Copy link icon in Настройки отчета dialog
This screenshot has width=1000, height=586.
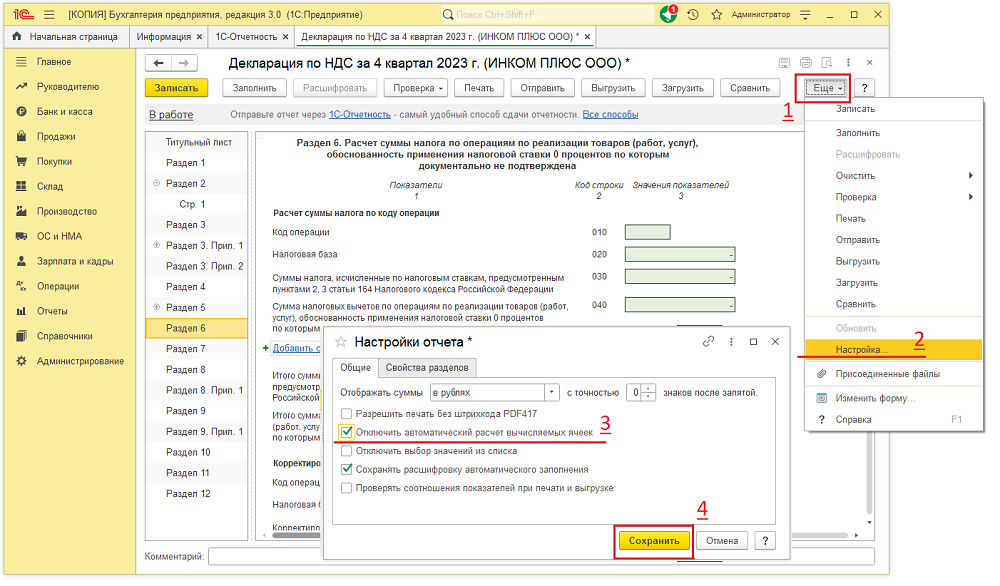tap(708, 341)
